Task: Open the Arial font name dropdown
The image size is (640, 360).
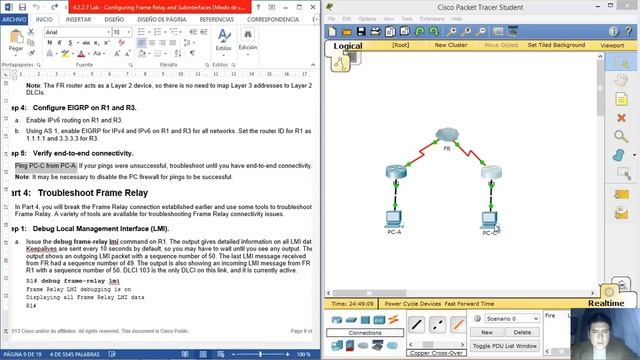Action: pos(108,32)
